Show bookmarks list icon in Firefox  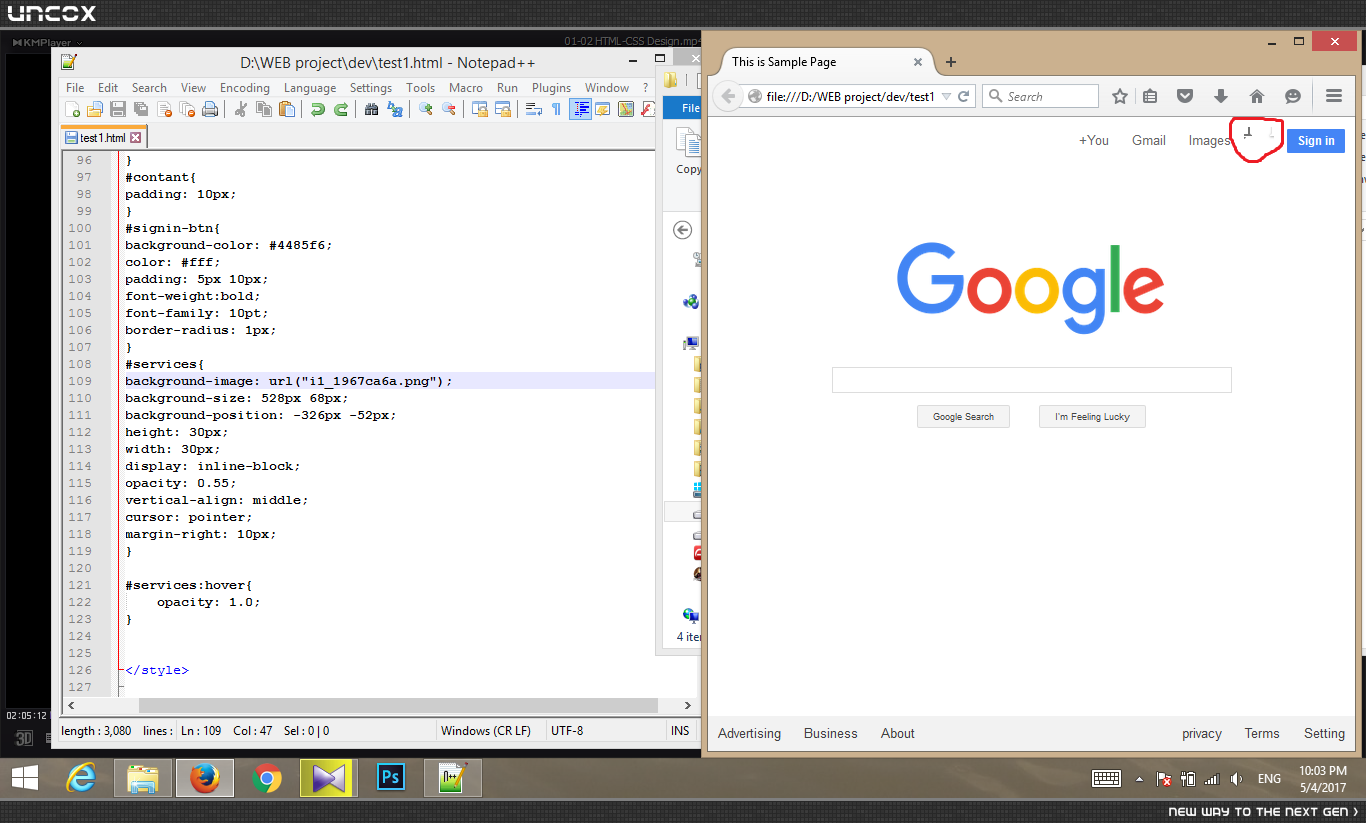(1150, 96)
